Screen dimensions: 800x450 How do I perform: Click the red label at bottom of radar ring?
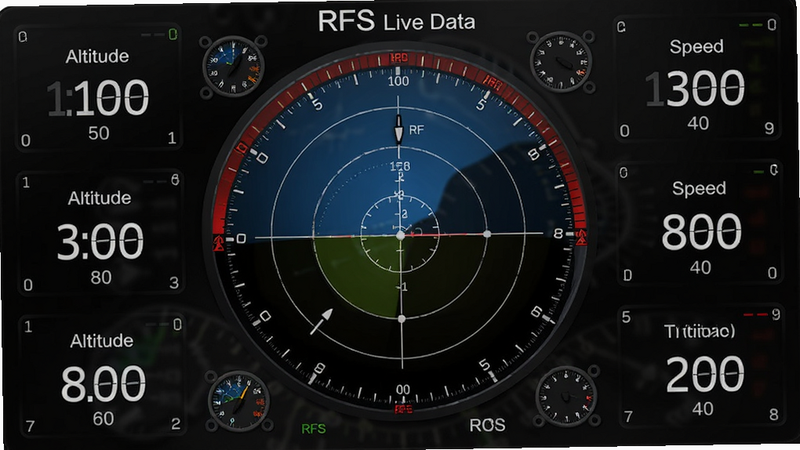tap(404, 409)
